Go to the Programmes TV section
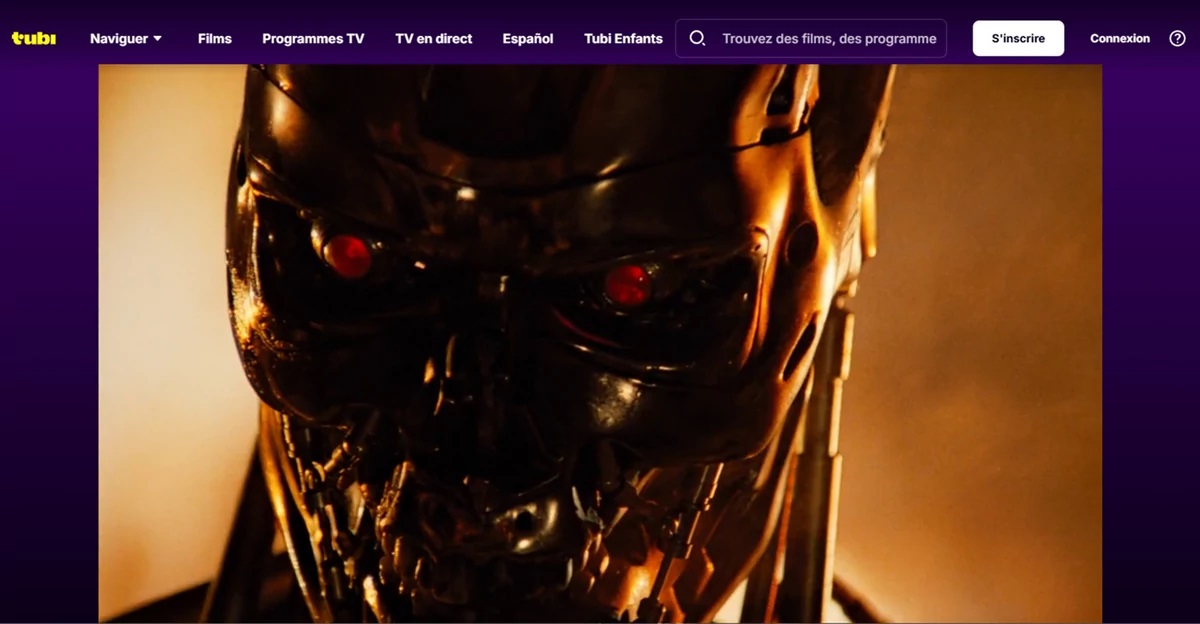This screenshot has width=1200, height=624. [313, 38]
